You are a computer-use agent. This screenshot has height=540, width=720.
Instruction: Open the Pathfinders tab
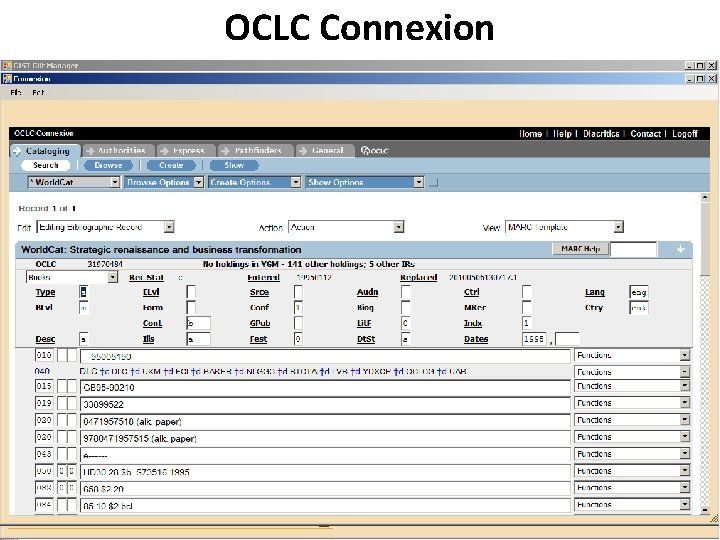pos(255,151)
